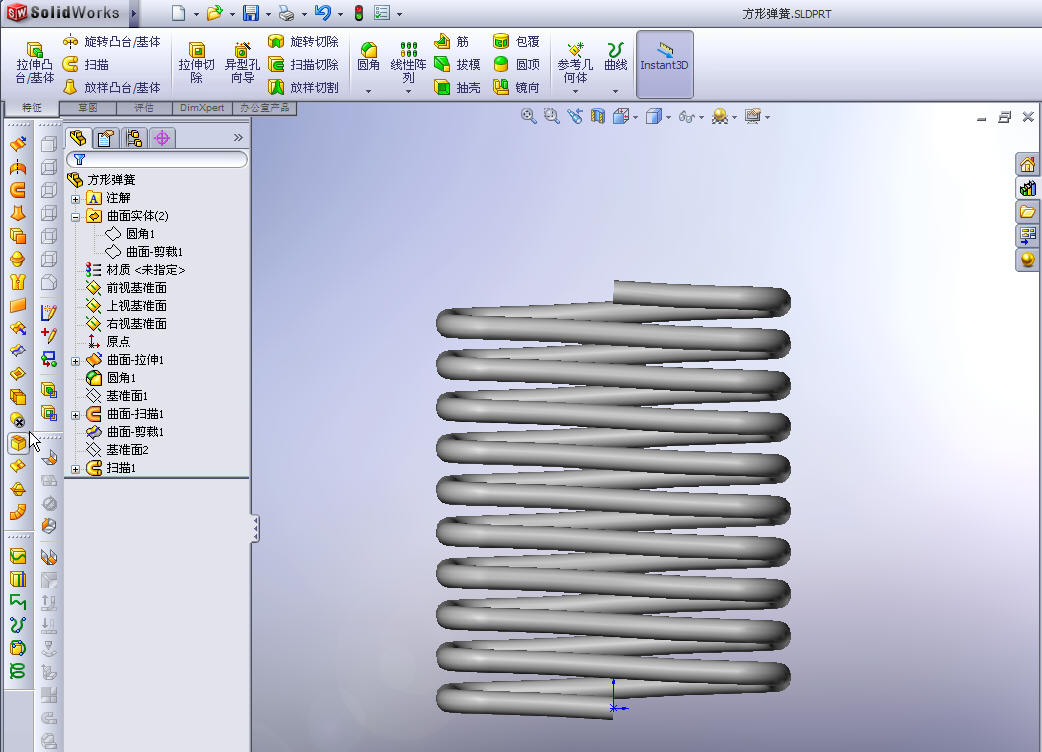
Task: Click the Save icon in the title bar
Action: pyautogui.click(x=251, y=13)
